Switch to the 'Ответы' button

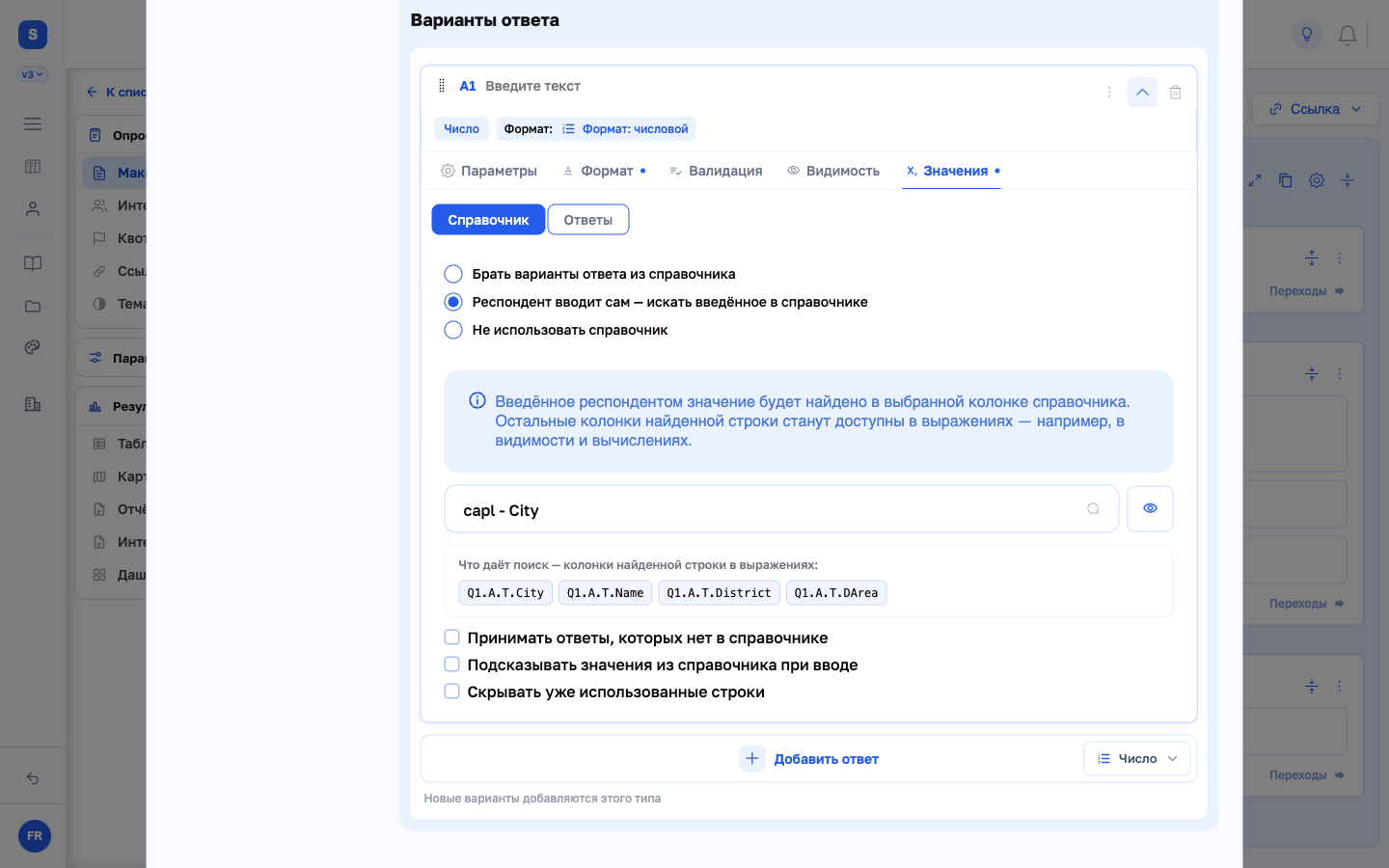(x=588, y=220)
